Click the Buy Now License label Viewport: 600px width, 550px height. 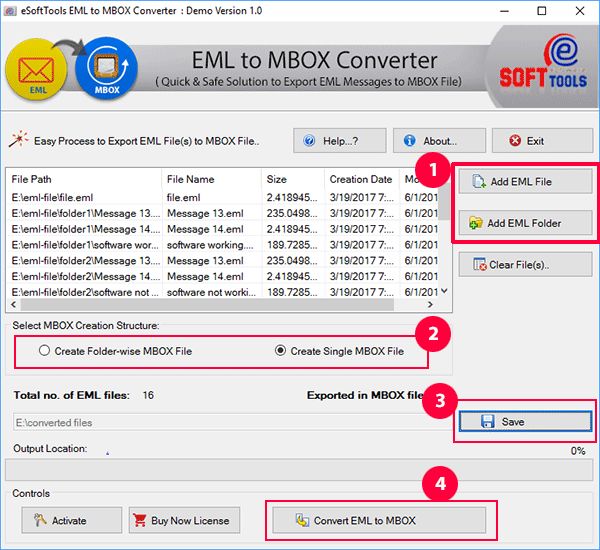(190, 520)
